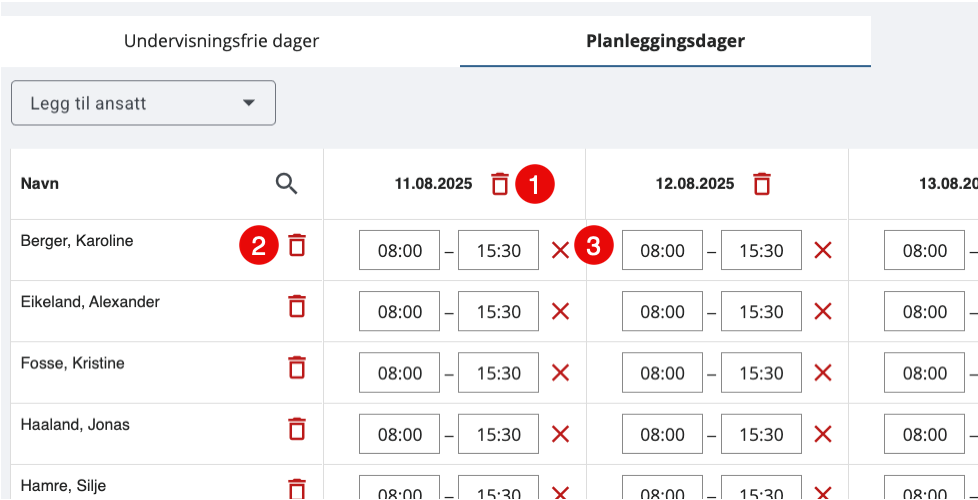Switch to Undervisningsfrie dager tab

(x=221, y=41)
